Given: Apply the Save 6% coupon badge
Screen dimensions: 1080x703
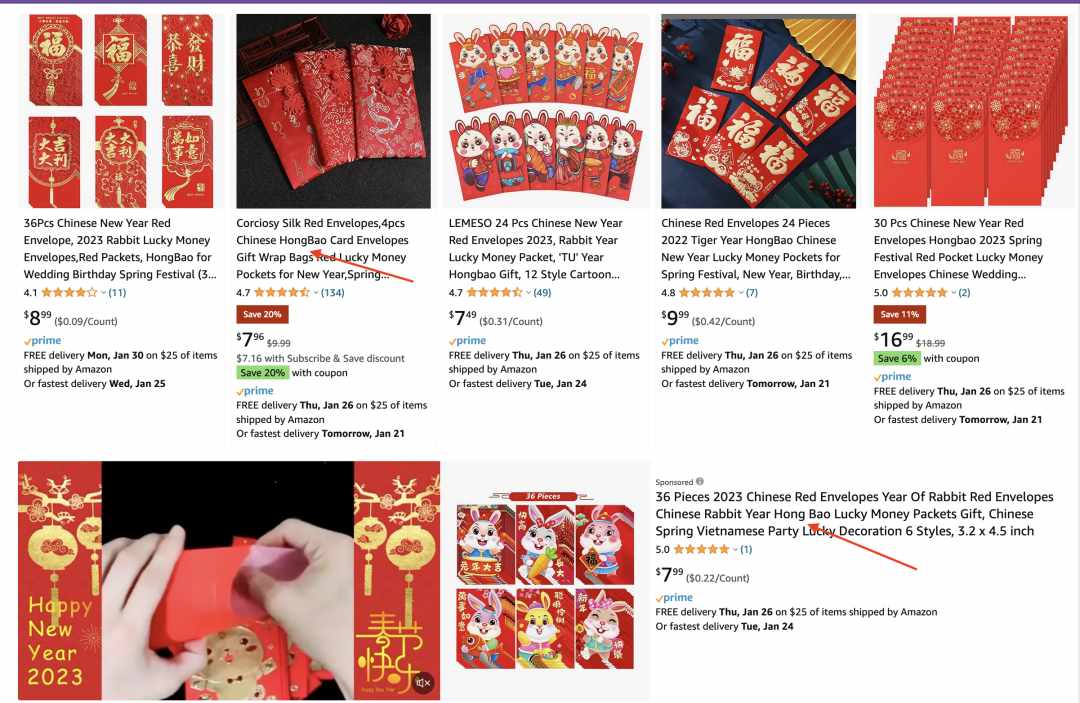Looking at the screenshot, I should (897, 358).
